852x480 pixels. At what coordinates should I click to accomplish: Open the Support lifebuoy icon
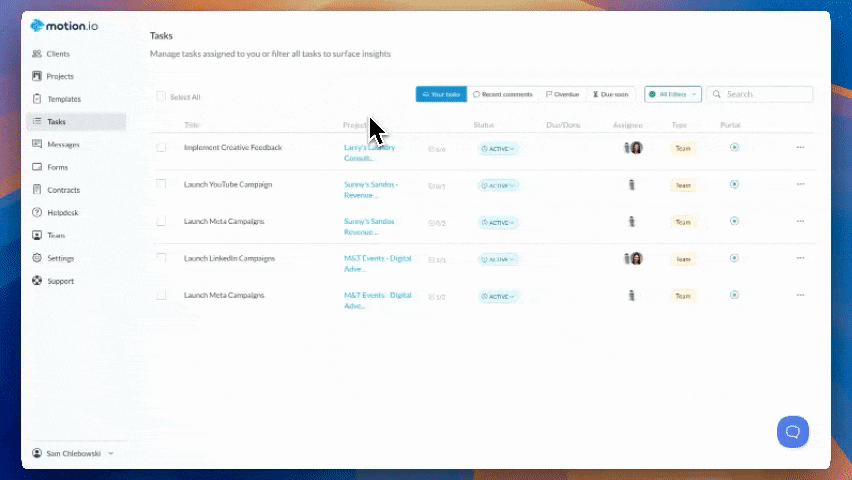pos(37,280)
